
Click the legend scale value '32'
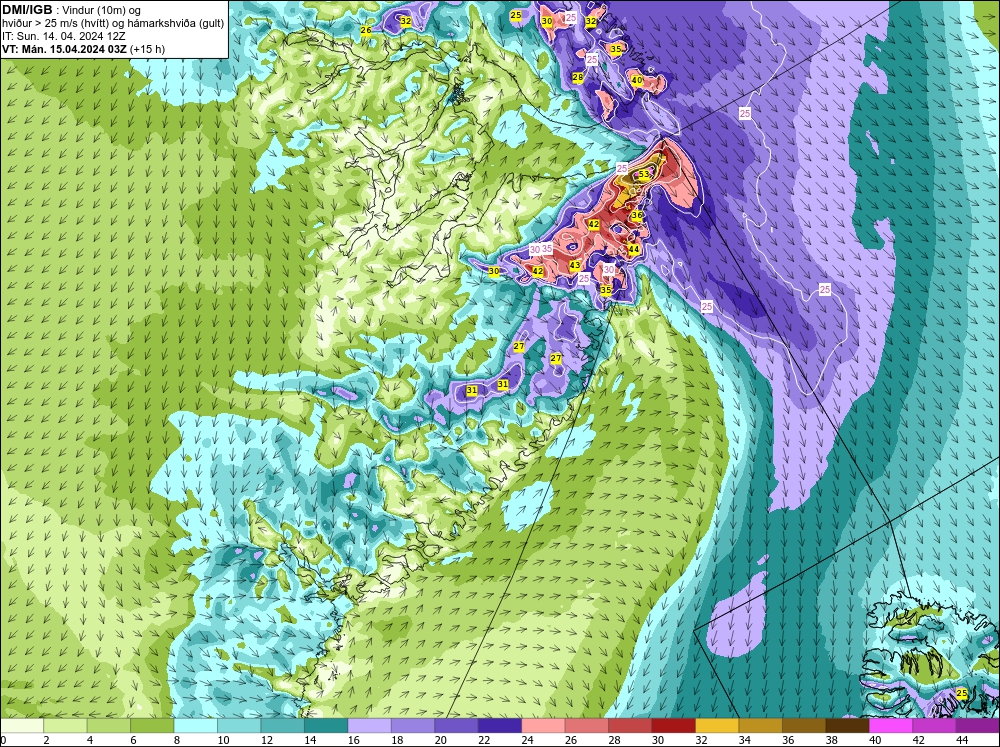tap(700, 740)
